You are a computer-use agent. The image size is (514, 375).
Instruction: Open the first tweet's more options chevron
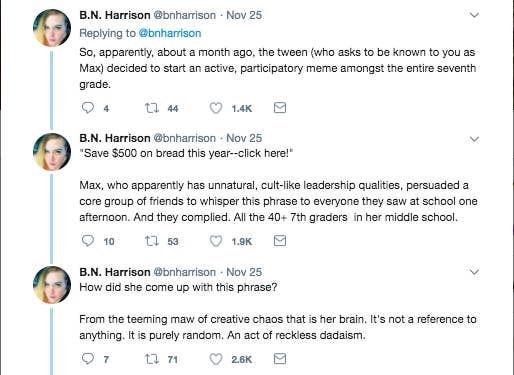point(474,15)
